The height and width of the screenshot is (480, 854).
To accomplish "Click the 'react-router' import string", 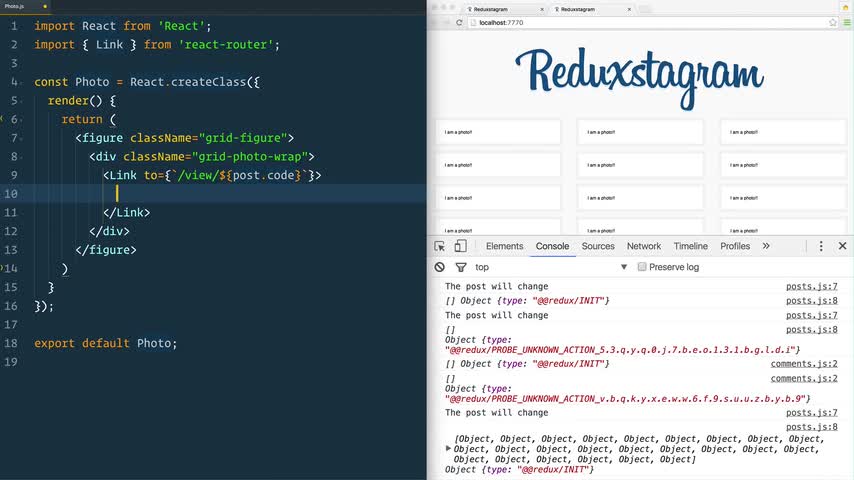I will (225, 45).
